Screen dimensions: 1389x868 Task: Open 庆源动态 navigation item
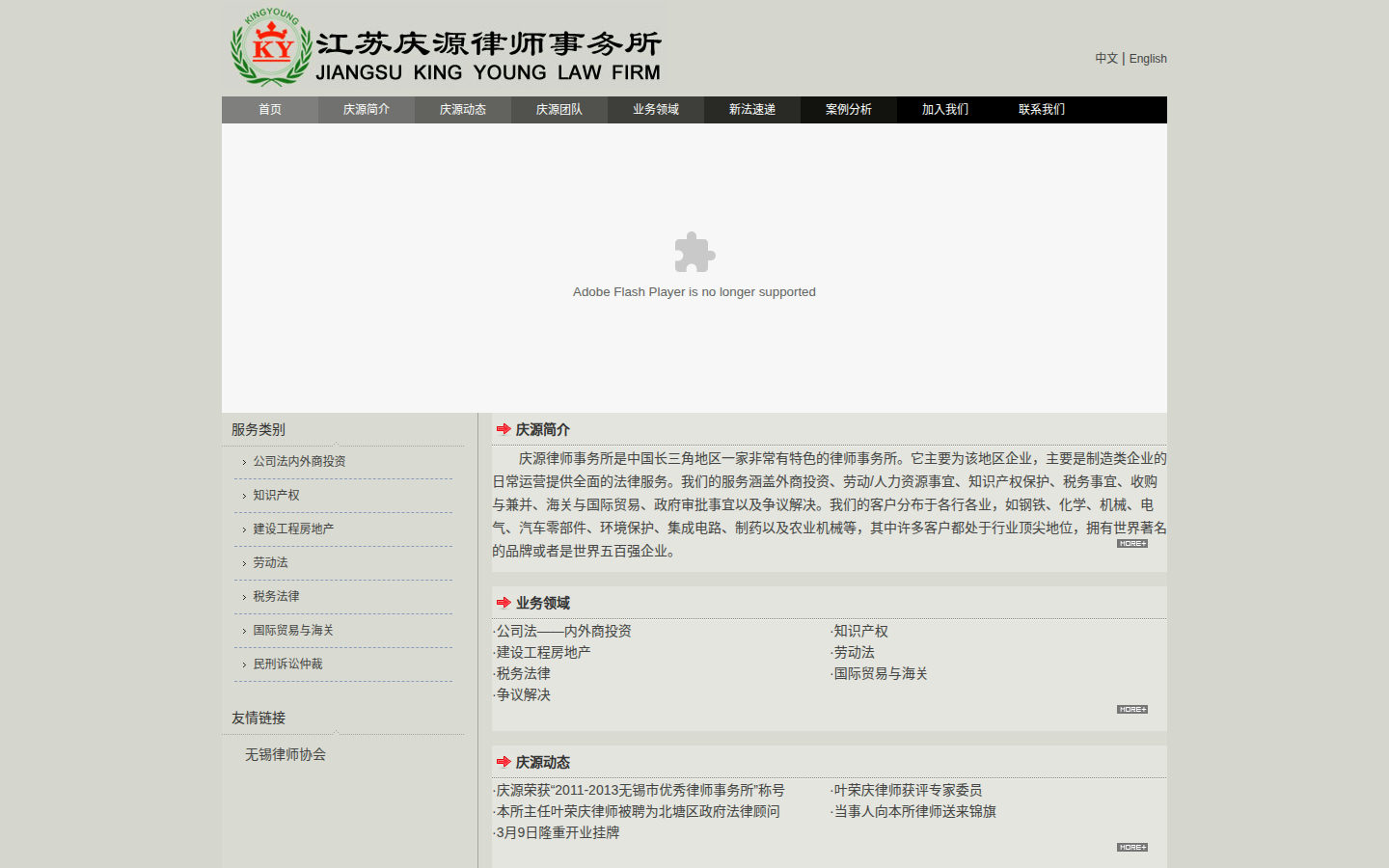[x=463, y=110]
